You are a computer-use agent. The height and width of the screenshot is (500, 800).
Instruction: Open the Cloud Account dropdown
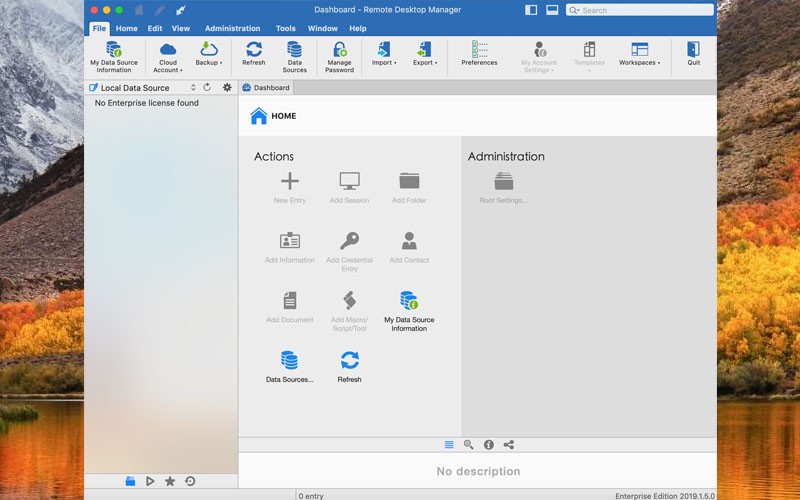168,57
